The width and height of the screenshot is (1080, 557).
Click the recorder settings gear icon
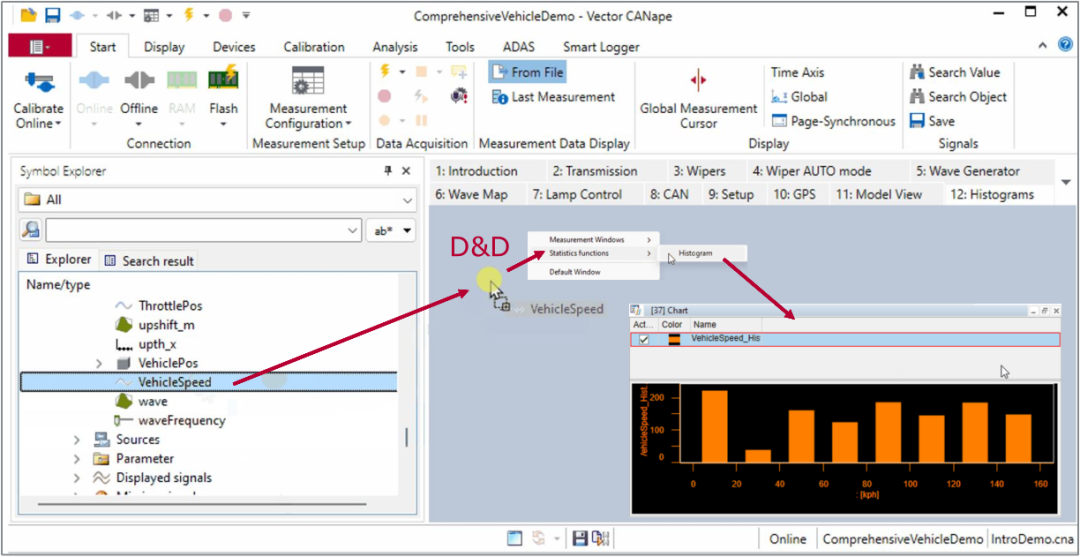[x=458, y=96]
